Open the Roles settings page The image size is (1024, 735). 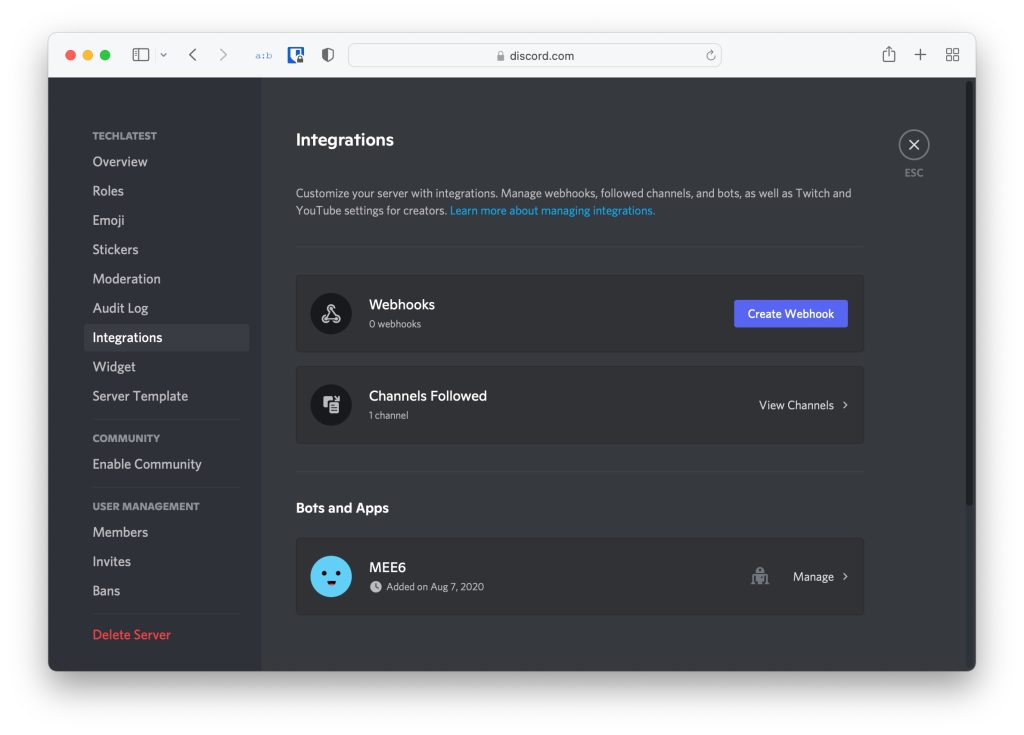[167, 191]
